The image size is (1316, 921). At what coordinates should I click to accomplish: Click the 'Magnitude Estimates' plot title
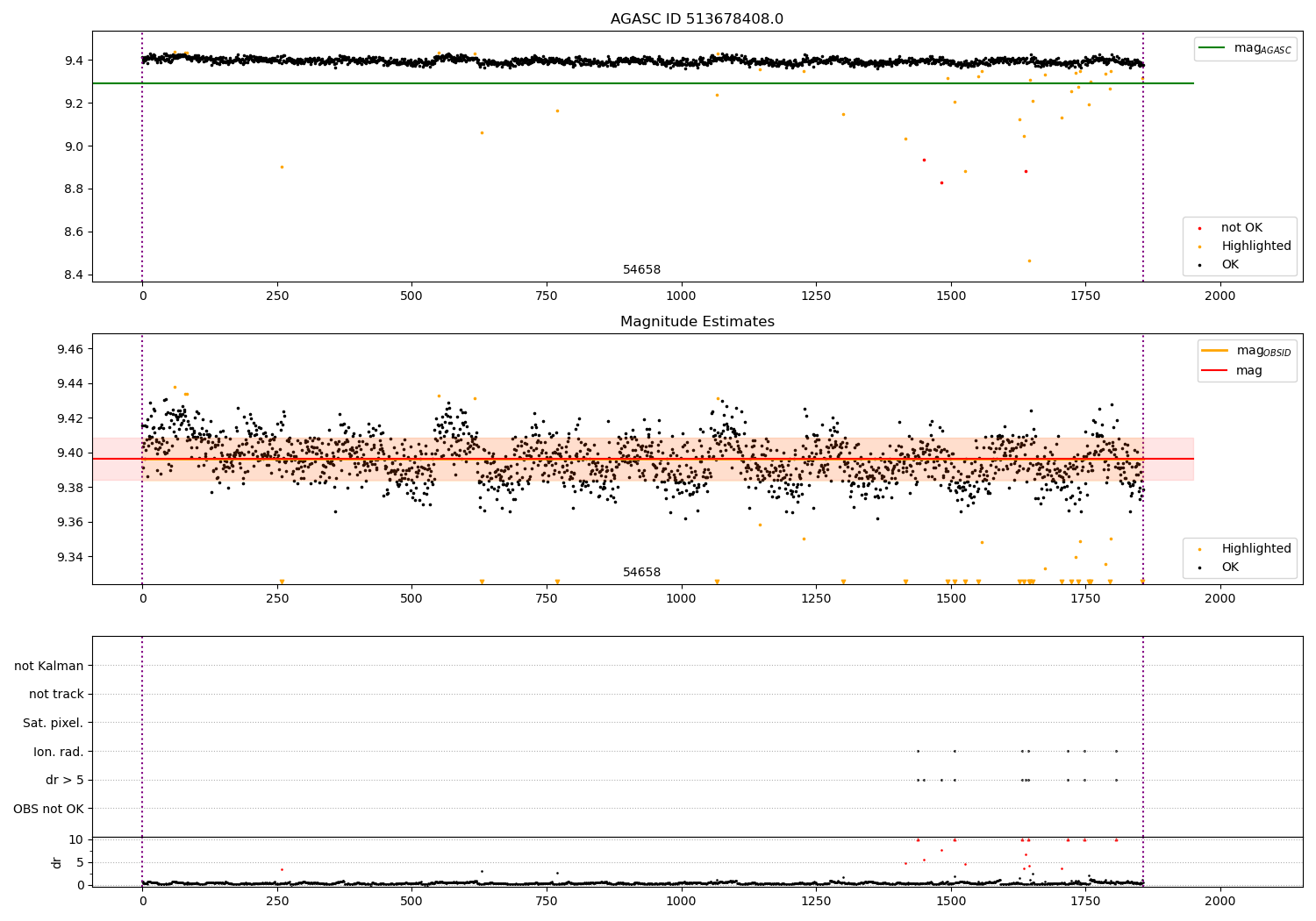(697, 322)
